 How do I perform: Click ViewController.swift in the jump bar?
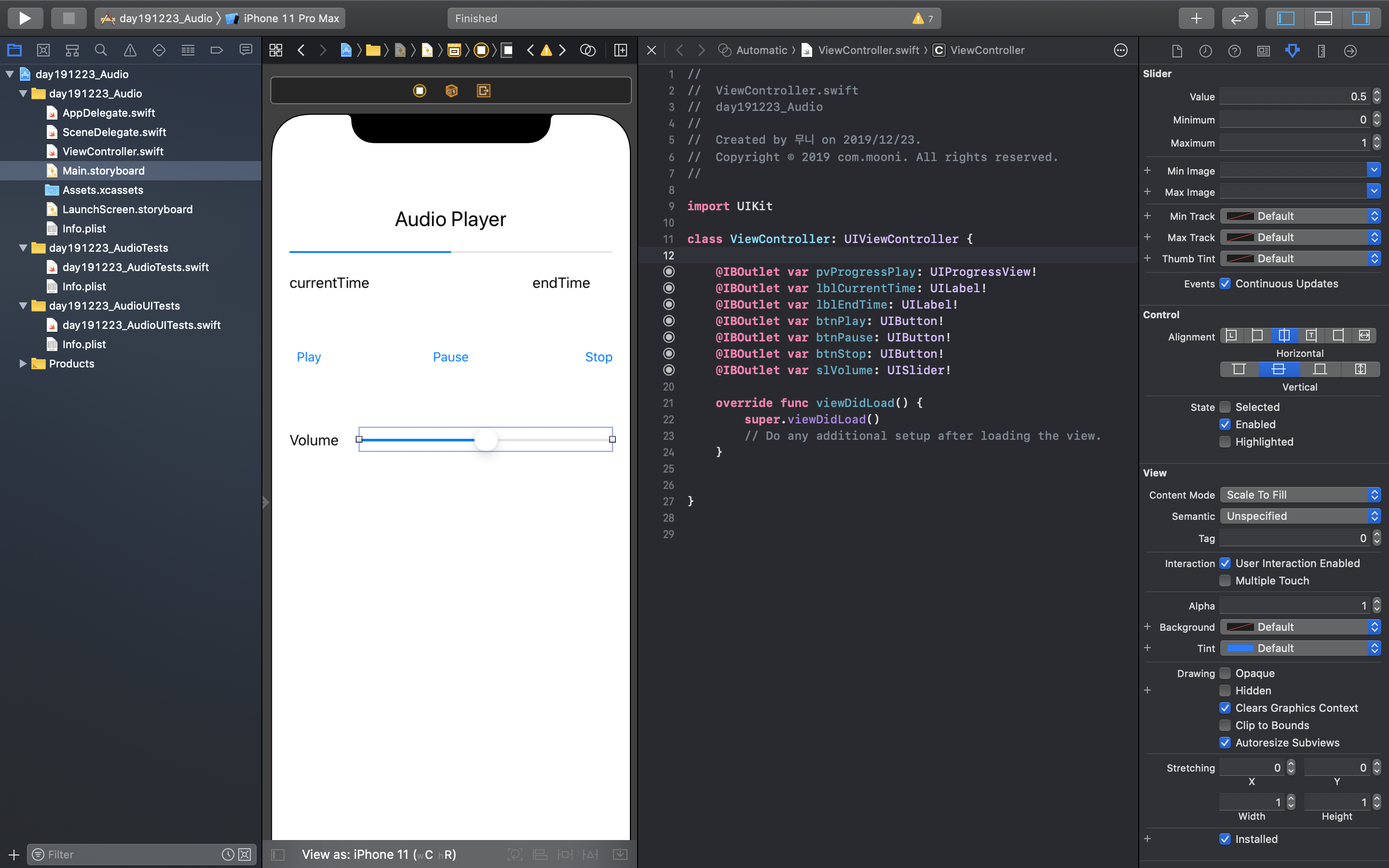[x=868, y=51]
